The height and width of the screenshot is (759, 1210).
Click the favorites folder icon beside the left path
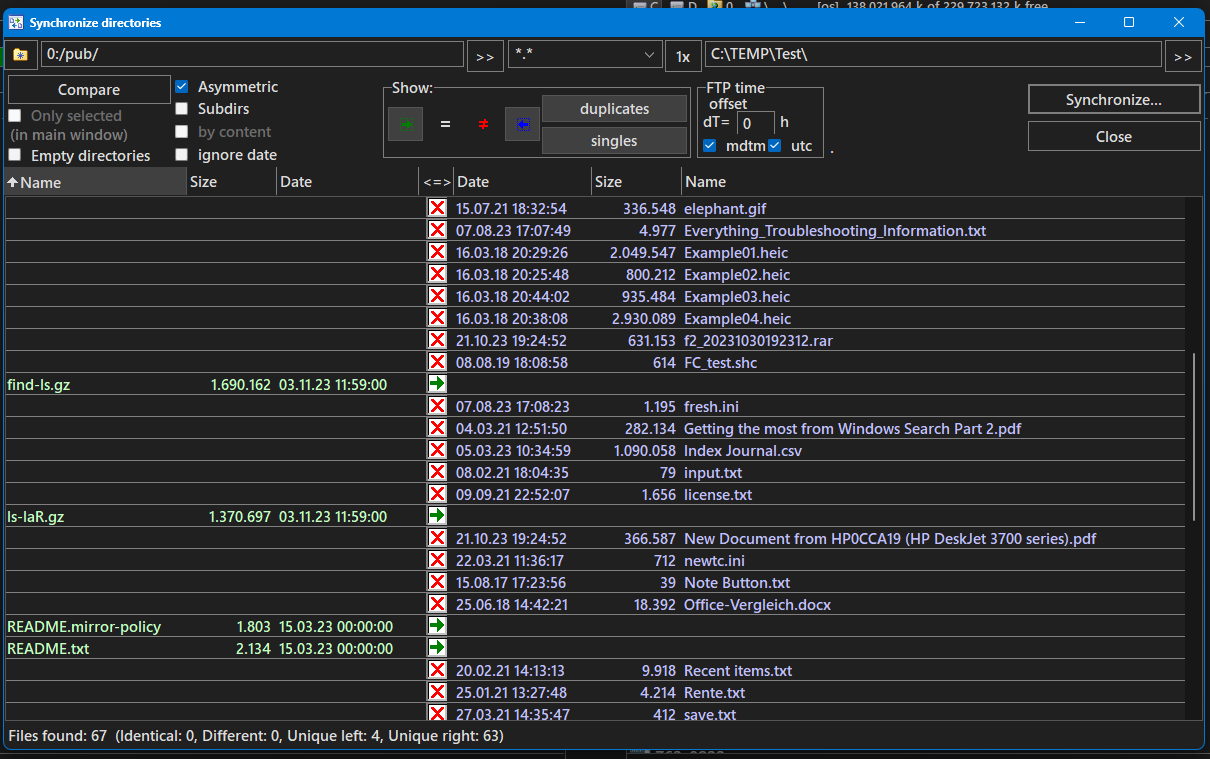click(x=20, y=55)
